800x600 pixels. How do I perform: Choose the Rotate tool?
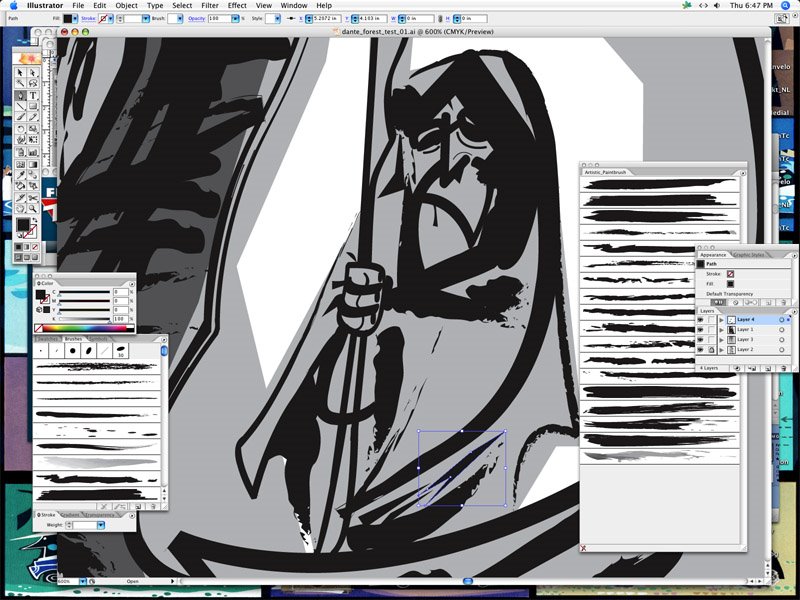click(x=20, y=128)
